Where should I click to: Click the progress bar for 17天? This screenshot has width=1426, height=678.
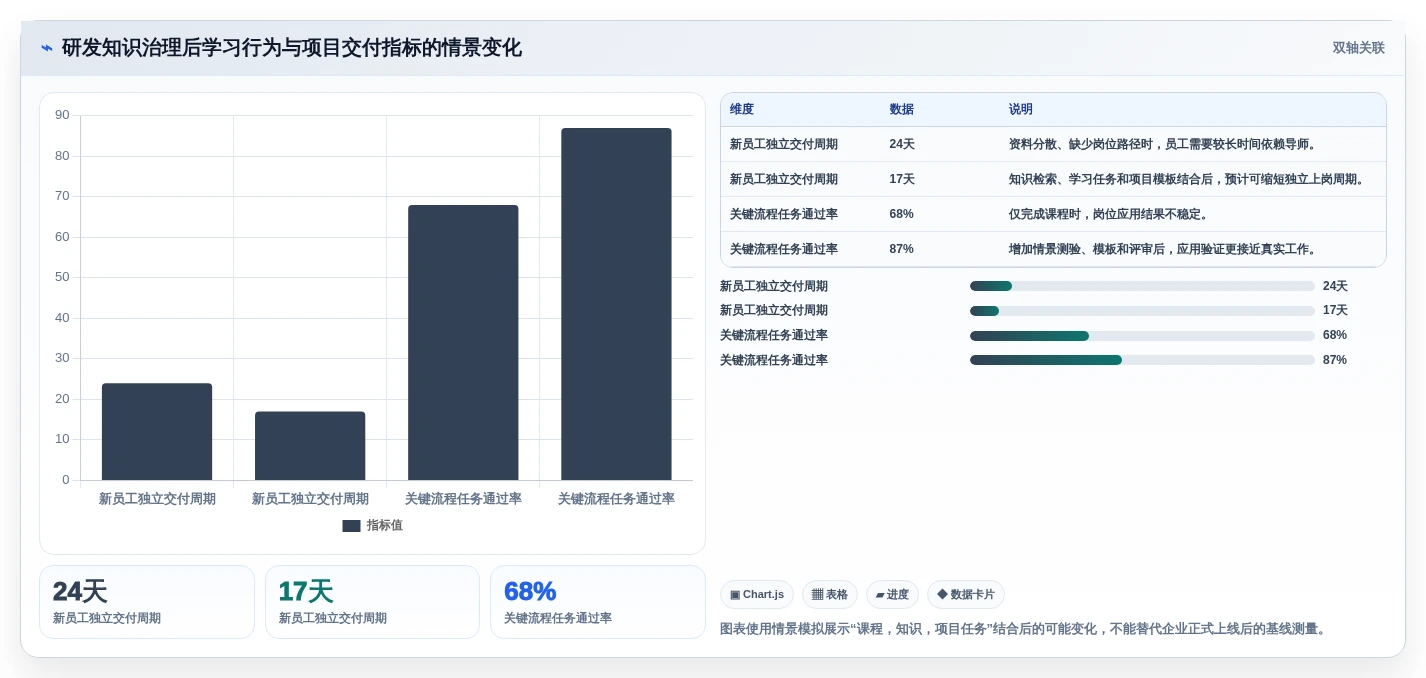coord(1142,311)
